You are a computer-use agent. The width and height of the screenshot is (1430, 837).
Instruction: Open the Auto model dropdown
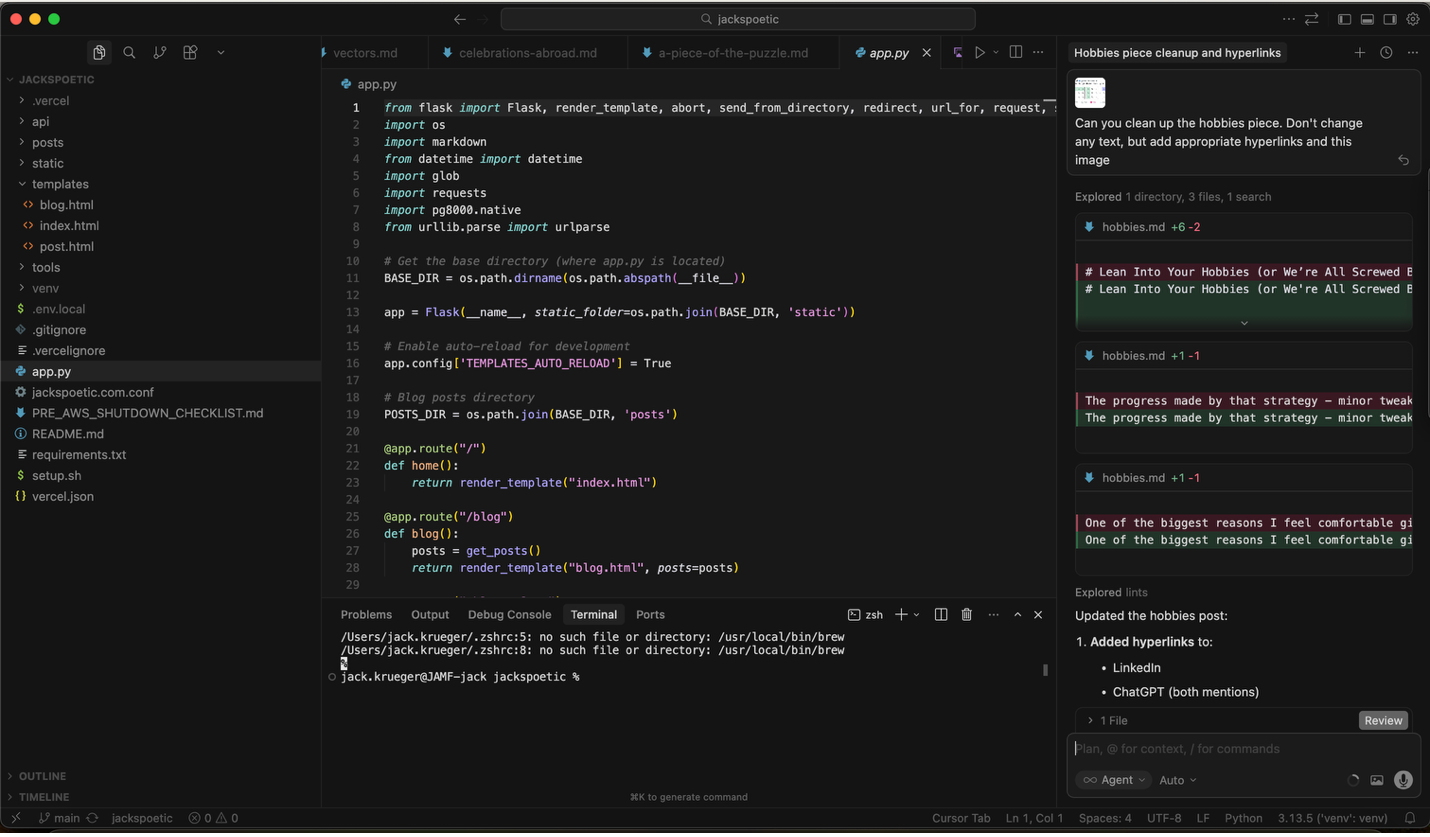click(x=1176, y=780)
